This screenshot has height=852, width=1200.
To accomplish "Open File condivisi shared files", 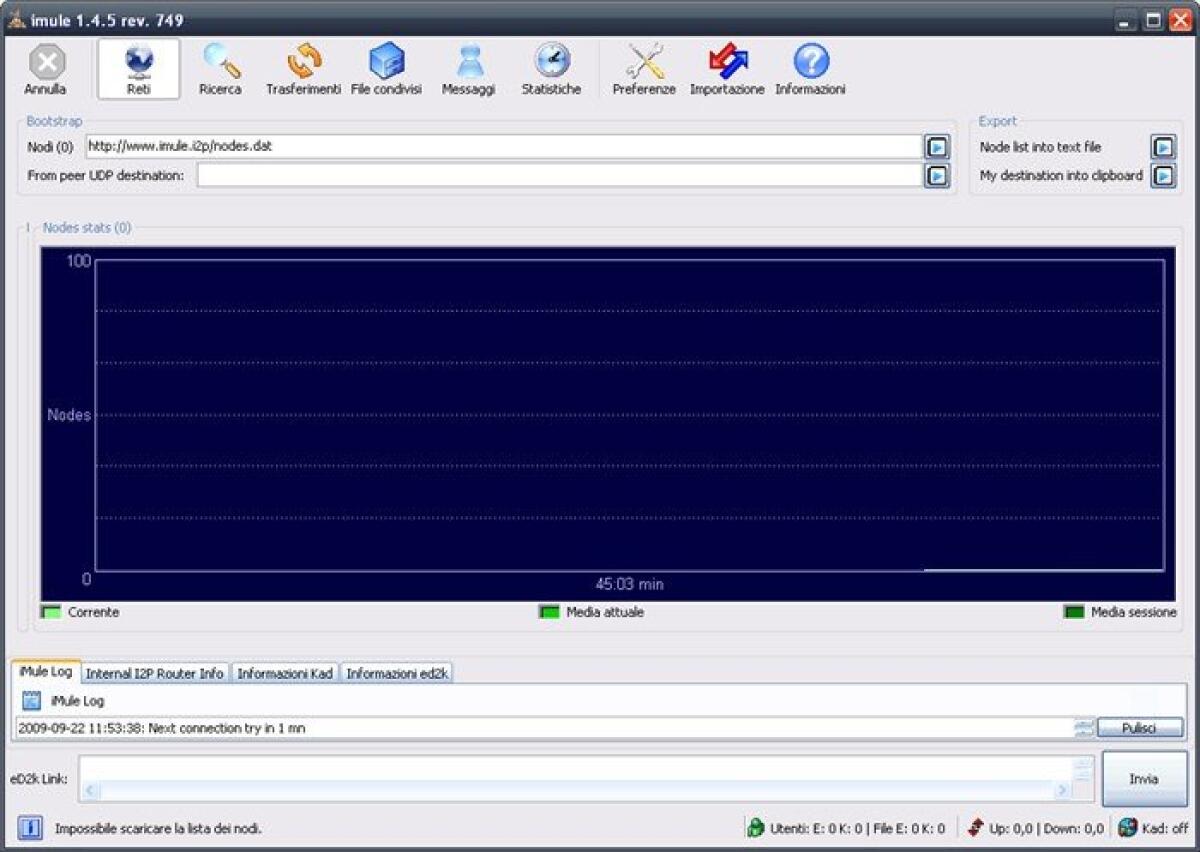I will [x=386, y=68].
